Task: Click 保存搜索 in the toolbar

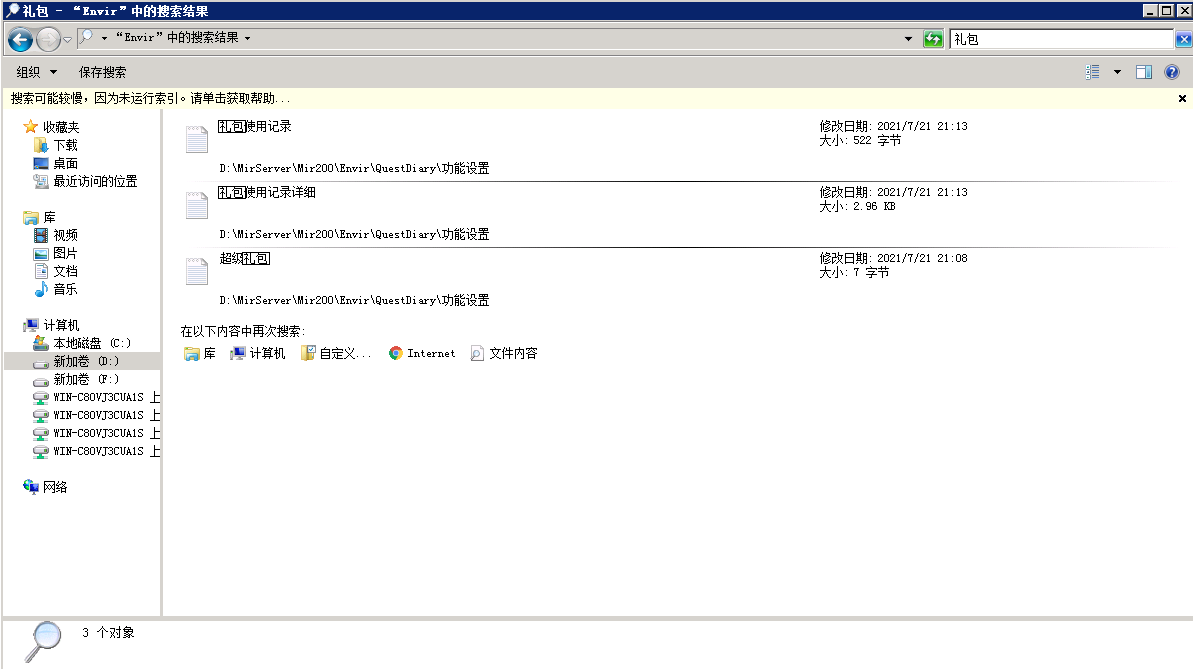Action: pos(103,72)
